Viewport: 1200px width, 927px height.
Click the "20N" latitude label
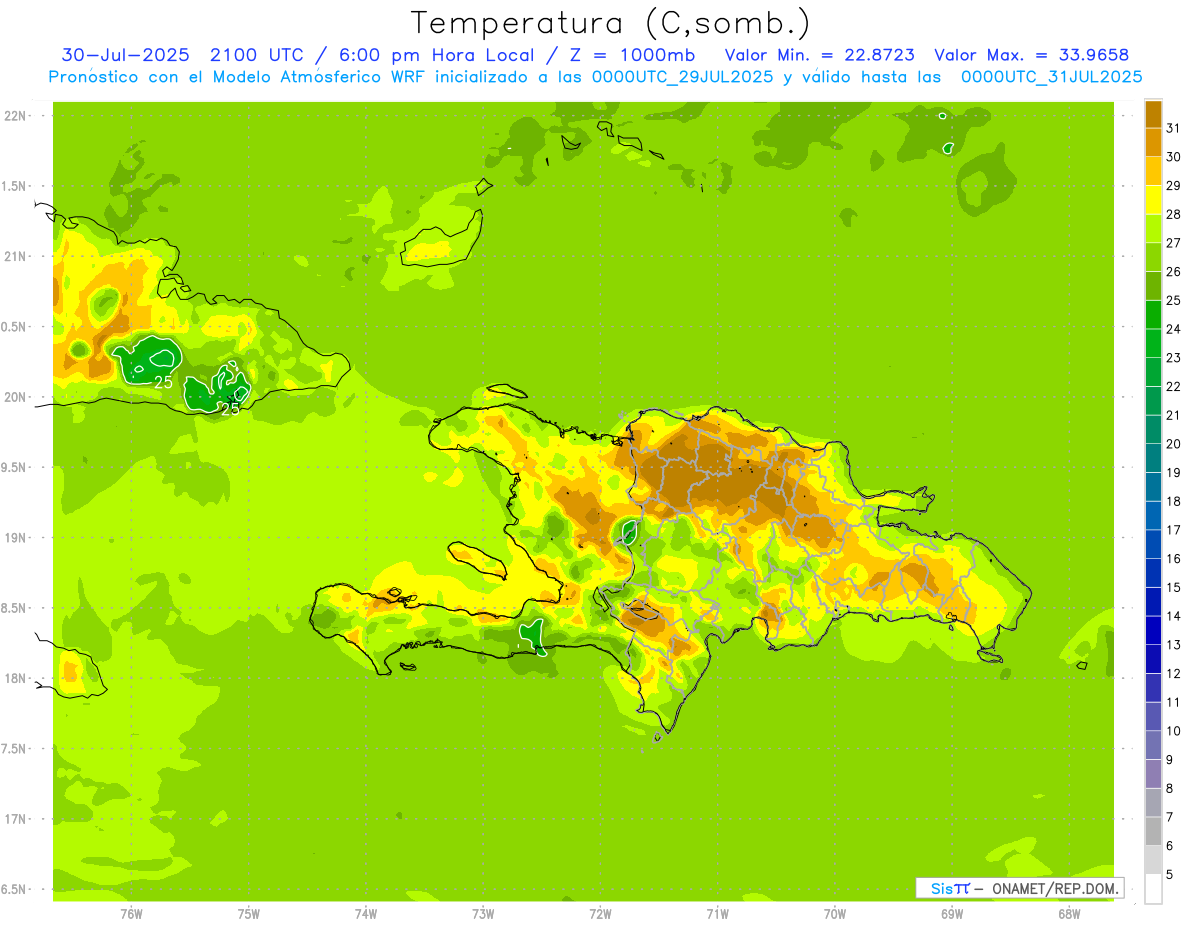click(x=15, y=397)
